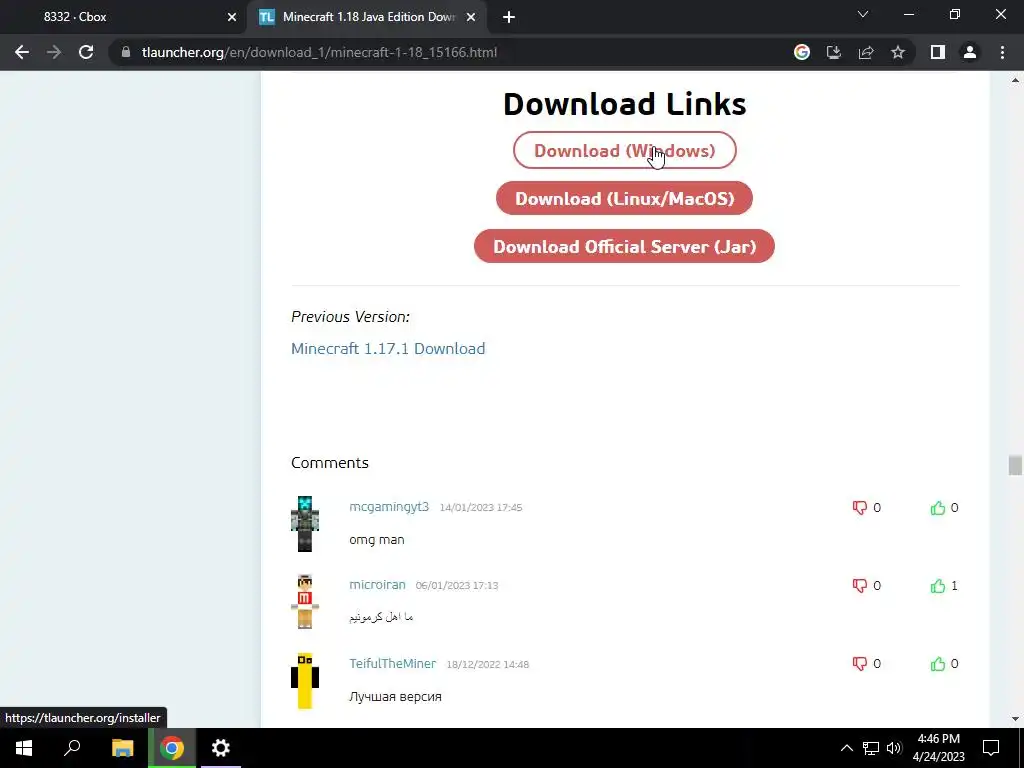Viewport: 1024px width, 768px height.
Task: Like microiran's comment
Action: tap(938, 585)
